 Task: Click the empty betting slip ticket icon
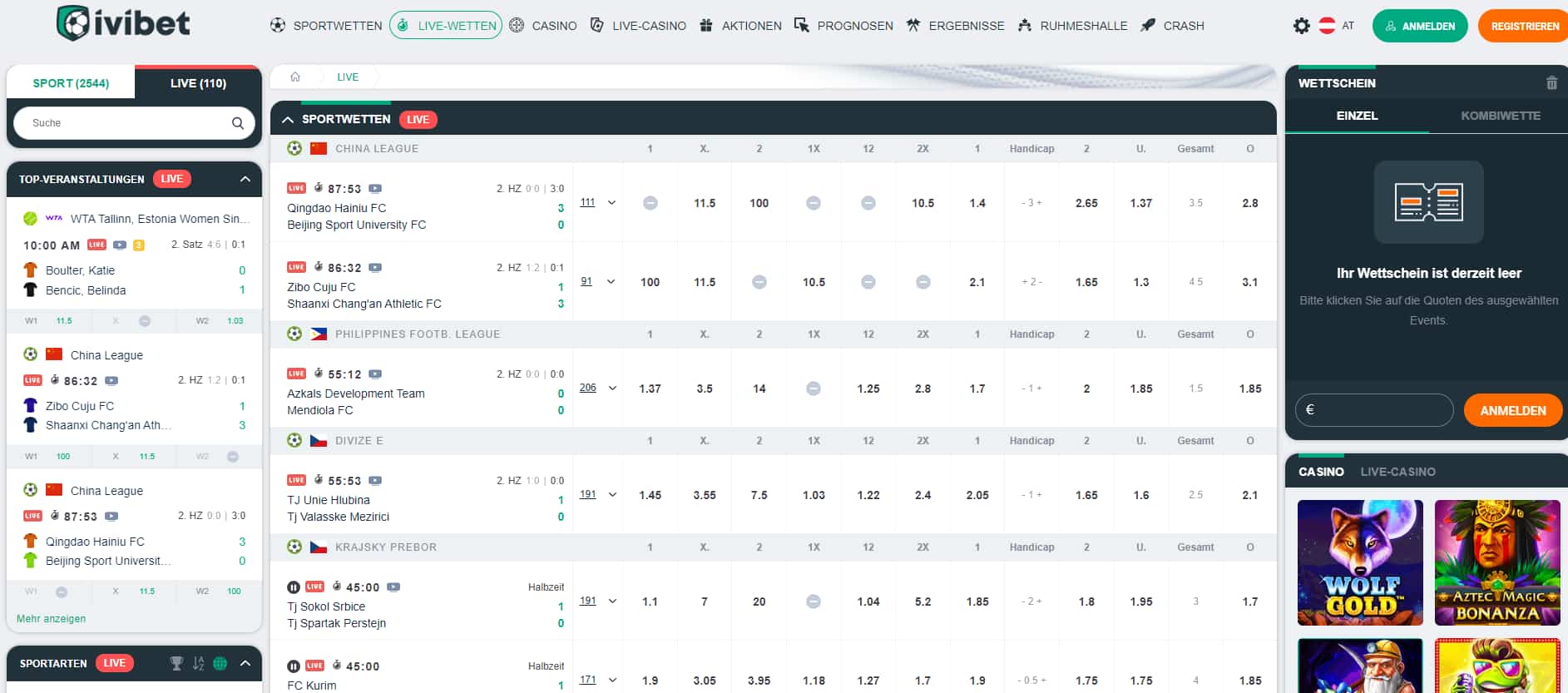click(1428, 202)
